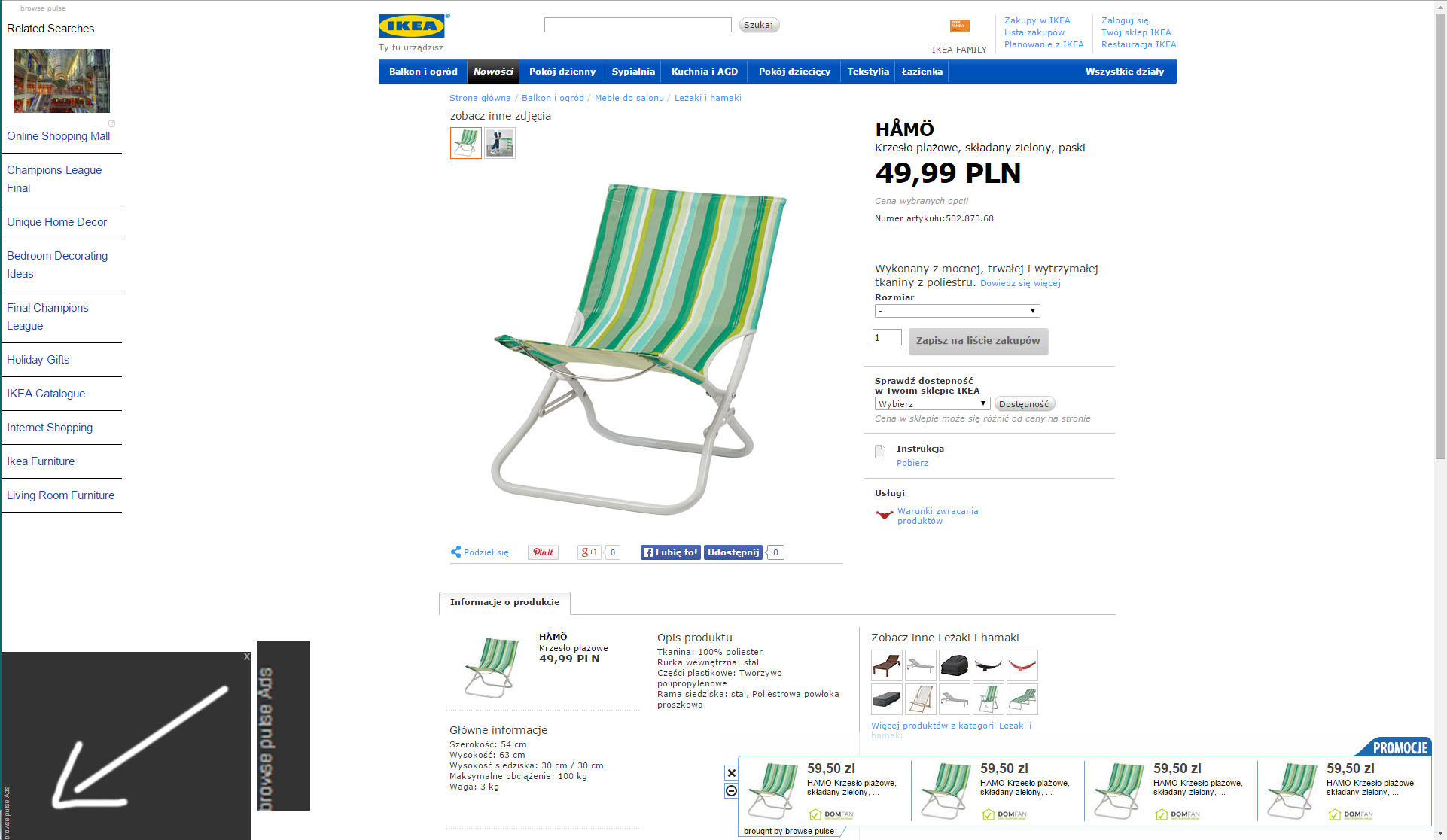
Task: Click the Pobierz instruction link
Action: [x=912, y=463]
